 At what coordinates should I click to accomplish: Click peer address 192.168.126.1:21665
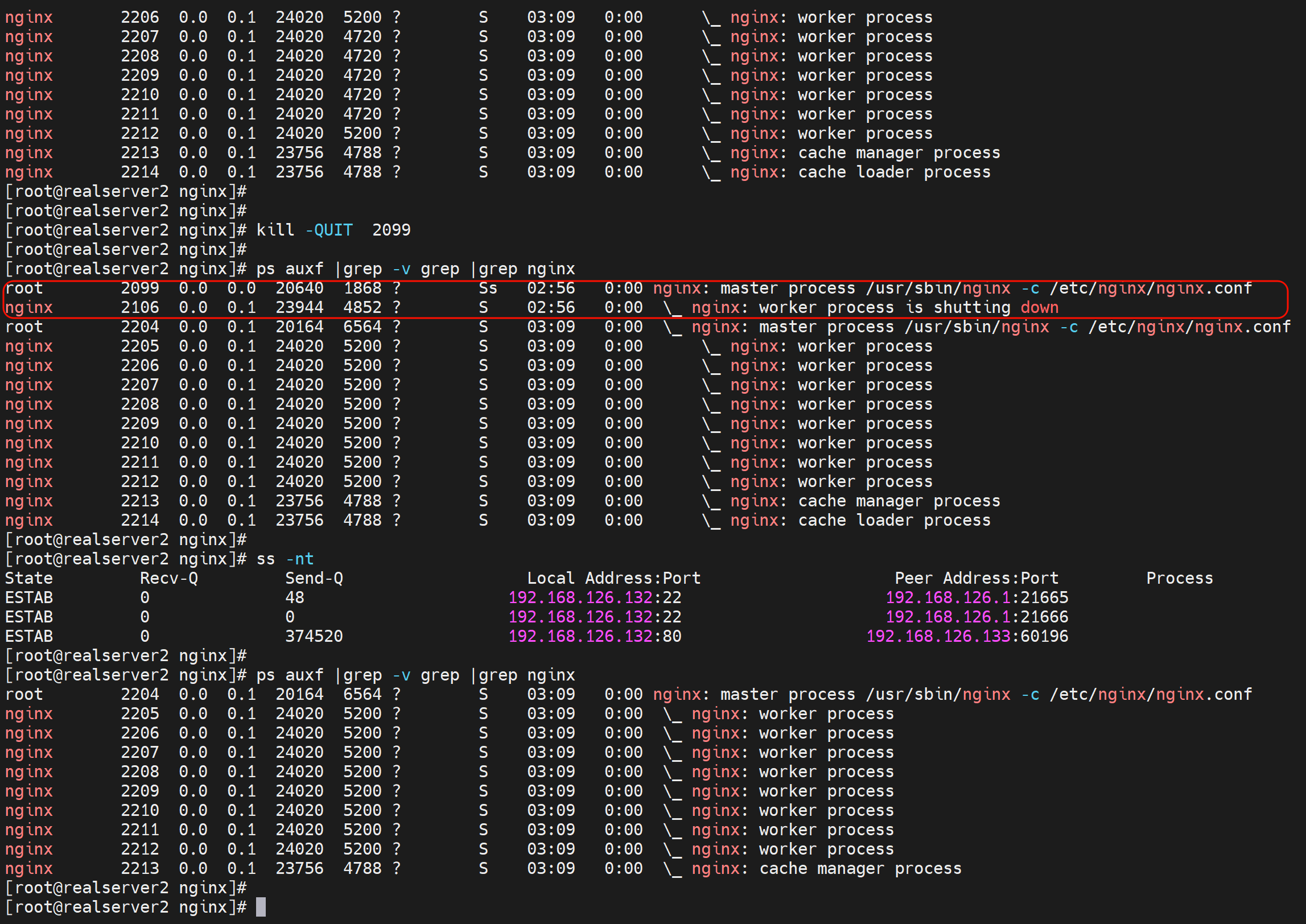point(977,597)
